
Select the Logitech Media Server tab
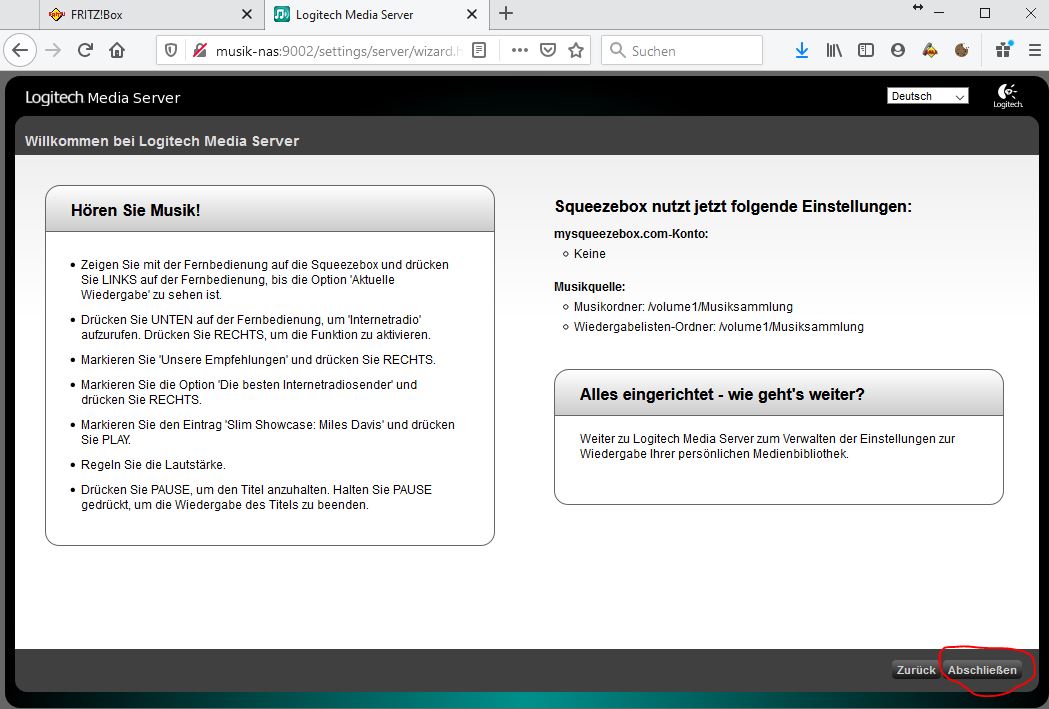(377, 15)
